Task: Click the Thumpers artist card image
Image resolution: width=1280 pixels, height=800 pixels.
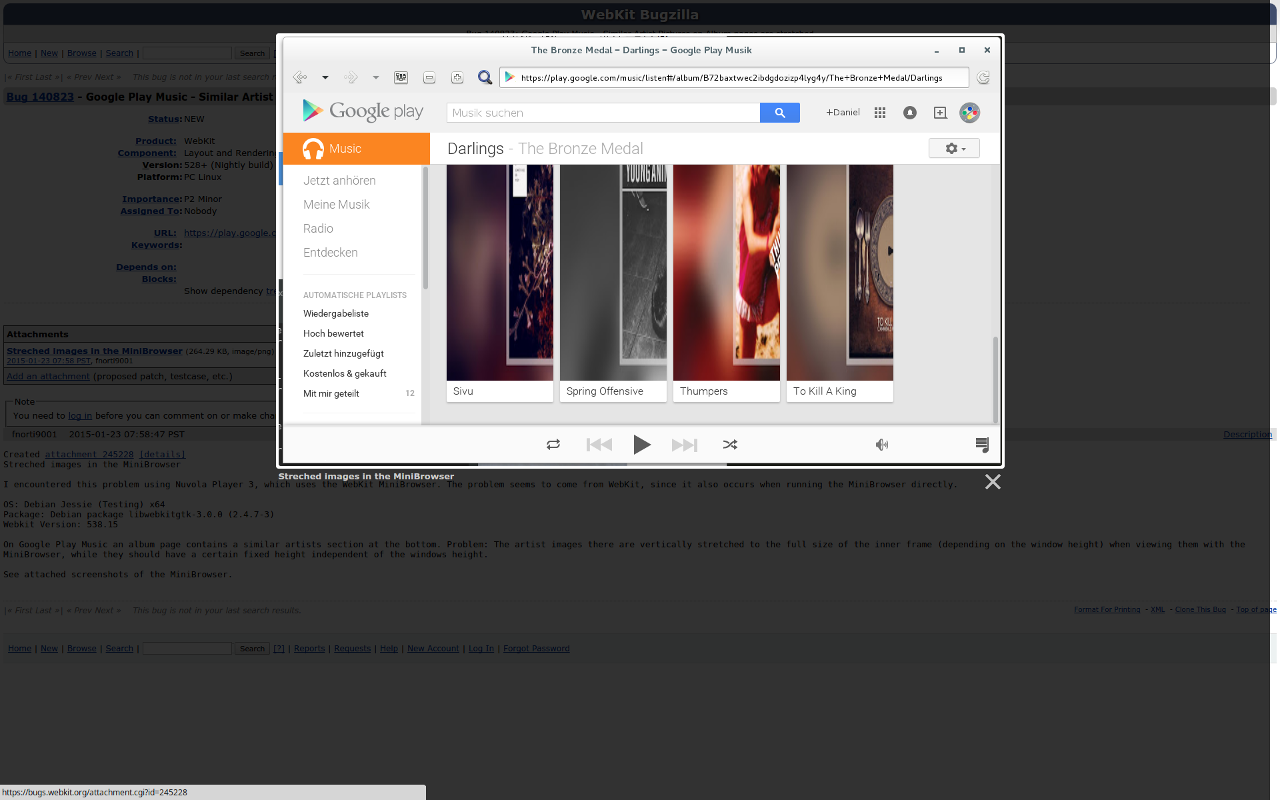Action: click(726, 272)
